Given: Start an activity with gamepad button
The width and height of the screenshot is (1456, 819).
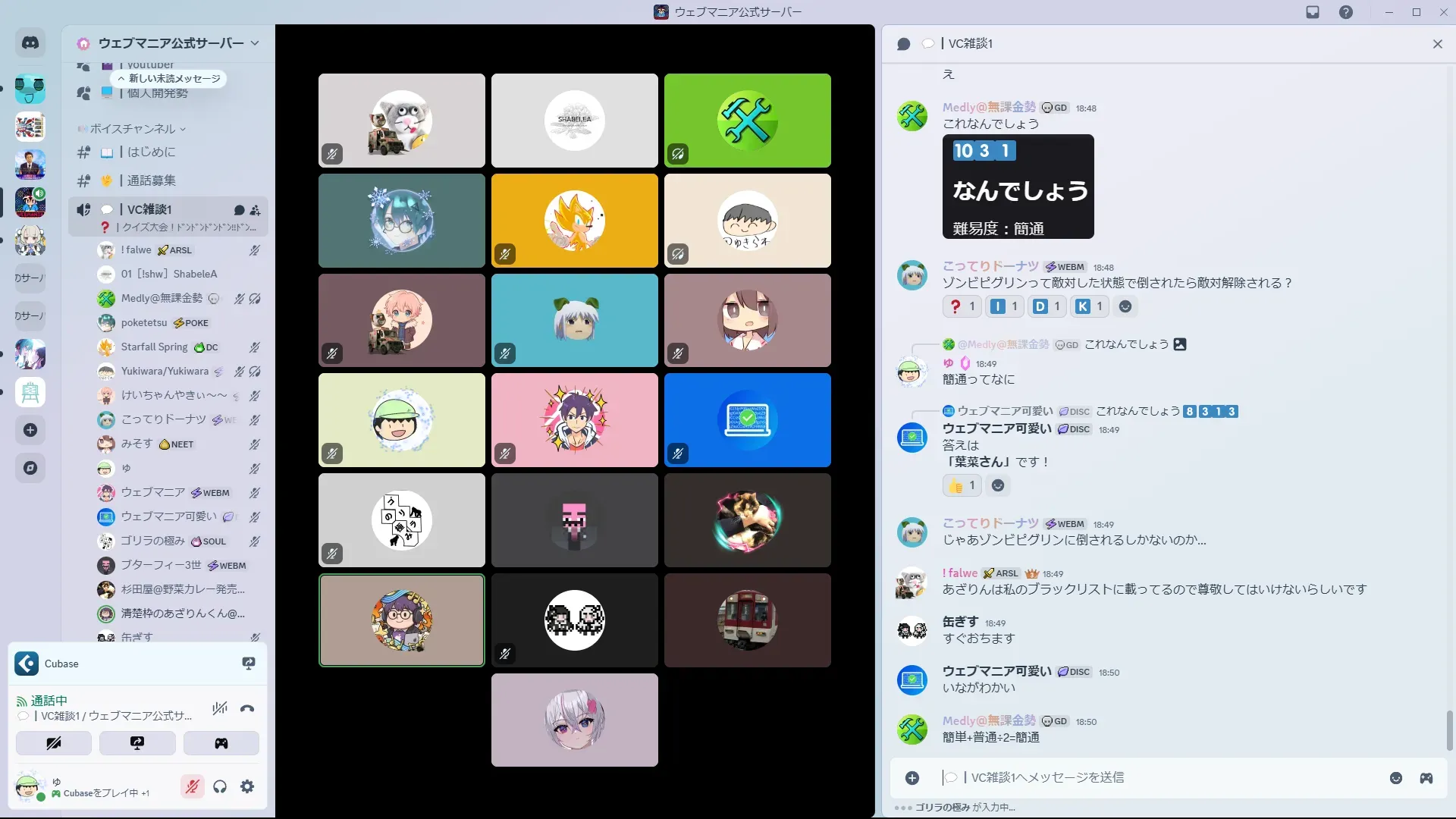Looking at the screenshot, I should coord(221,743).
